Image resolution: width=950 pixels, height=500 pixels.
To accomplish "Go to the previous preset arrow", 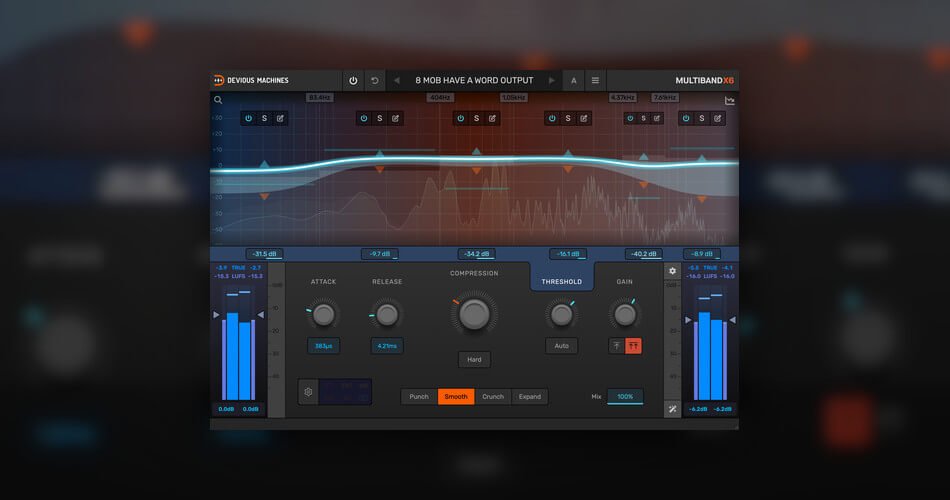I will pos(397,81).
